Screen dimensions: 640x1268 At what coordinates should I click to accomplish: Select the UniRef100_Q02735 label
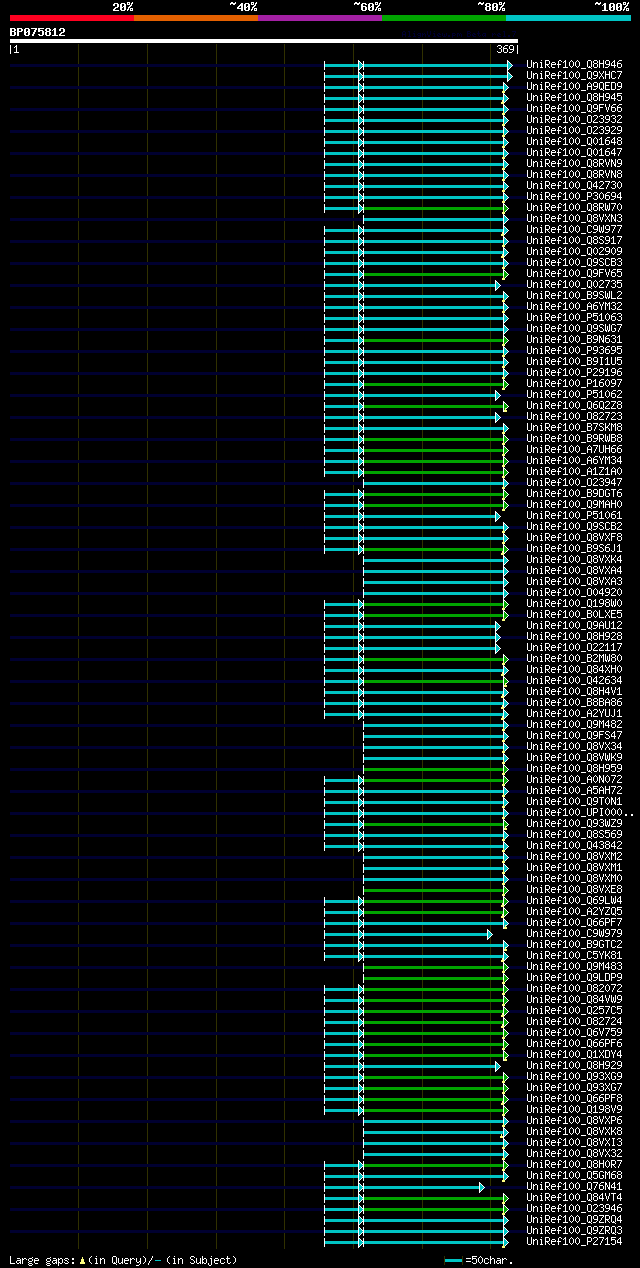(575, 284)
